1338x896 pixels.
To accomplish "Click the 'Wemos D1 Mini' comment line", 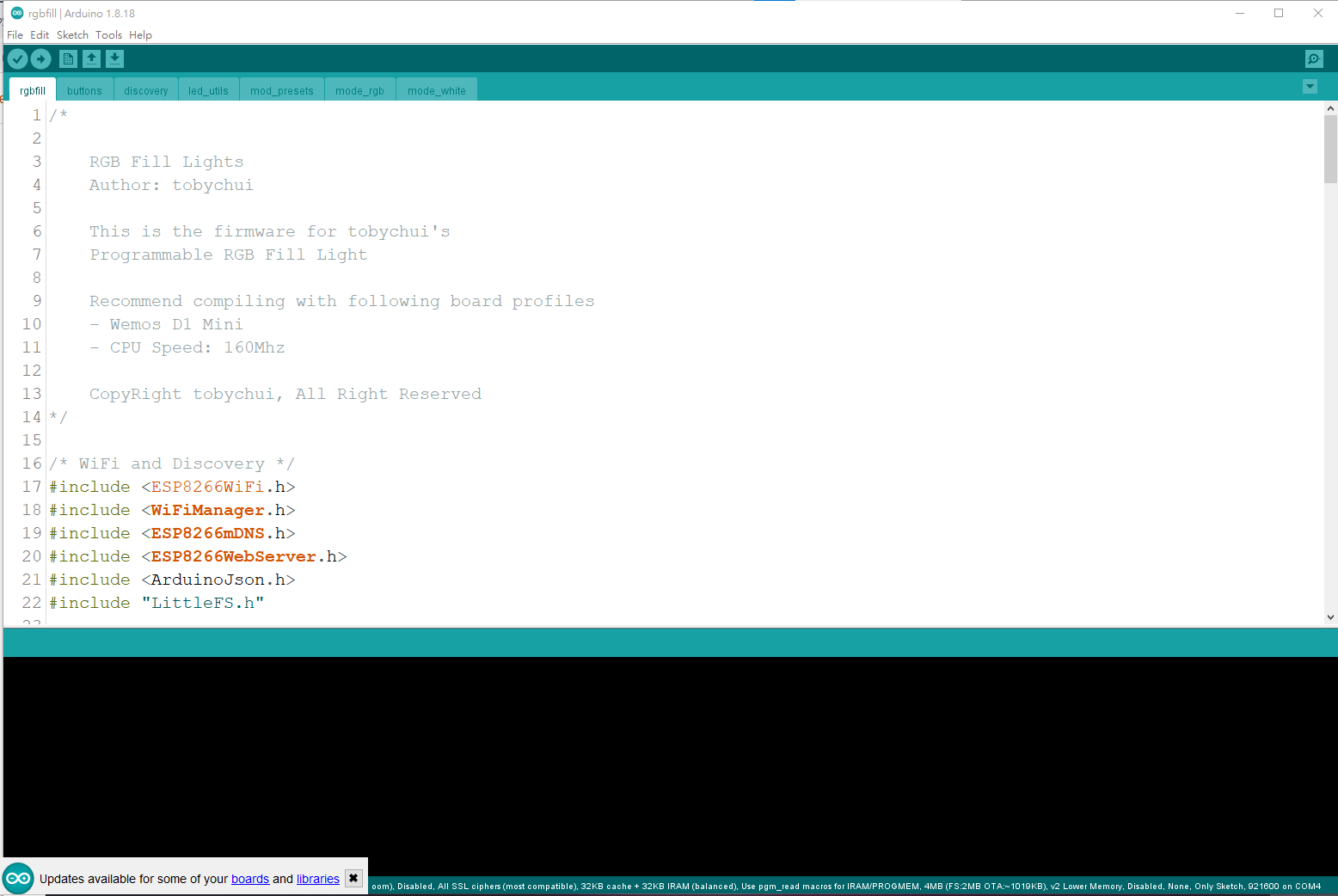I will (167, 324).
